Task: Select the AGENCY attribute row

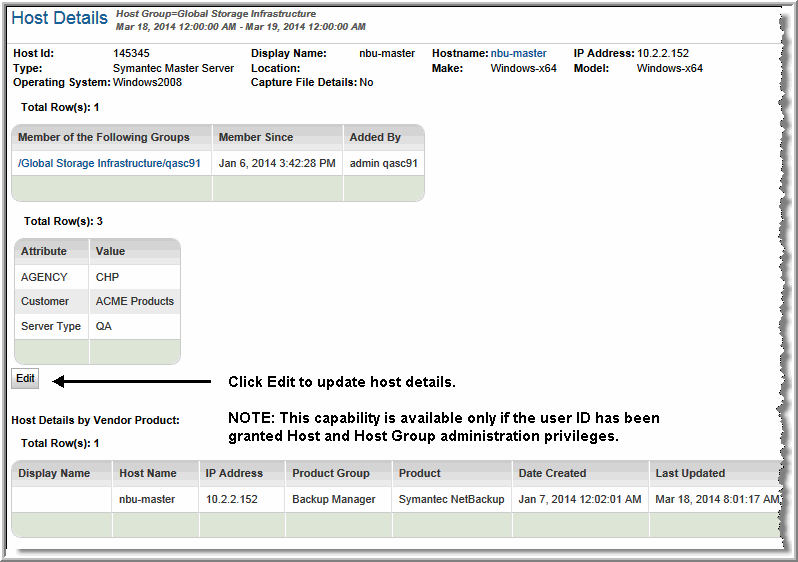Action: 44,277
